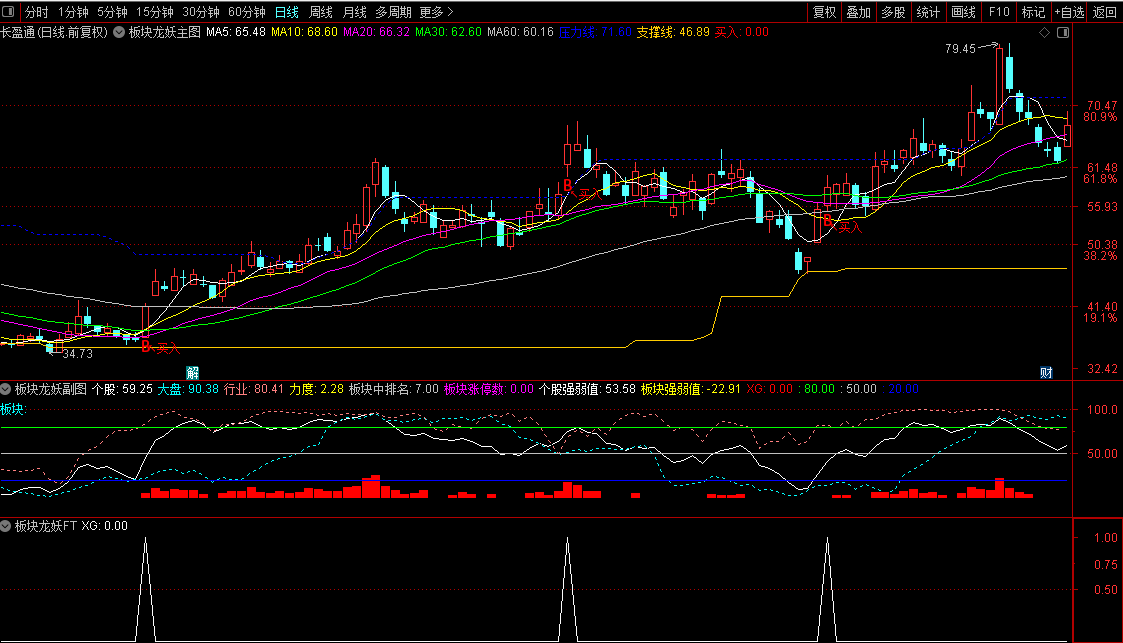
Task: Expand the 板块龙妖FT indicator dropdown
Action: [6, 526]
